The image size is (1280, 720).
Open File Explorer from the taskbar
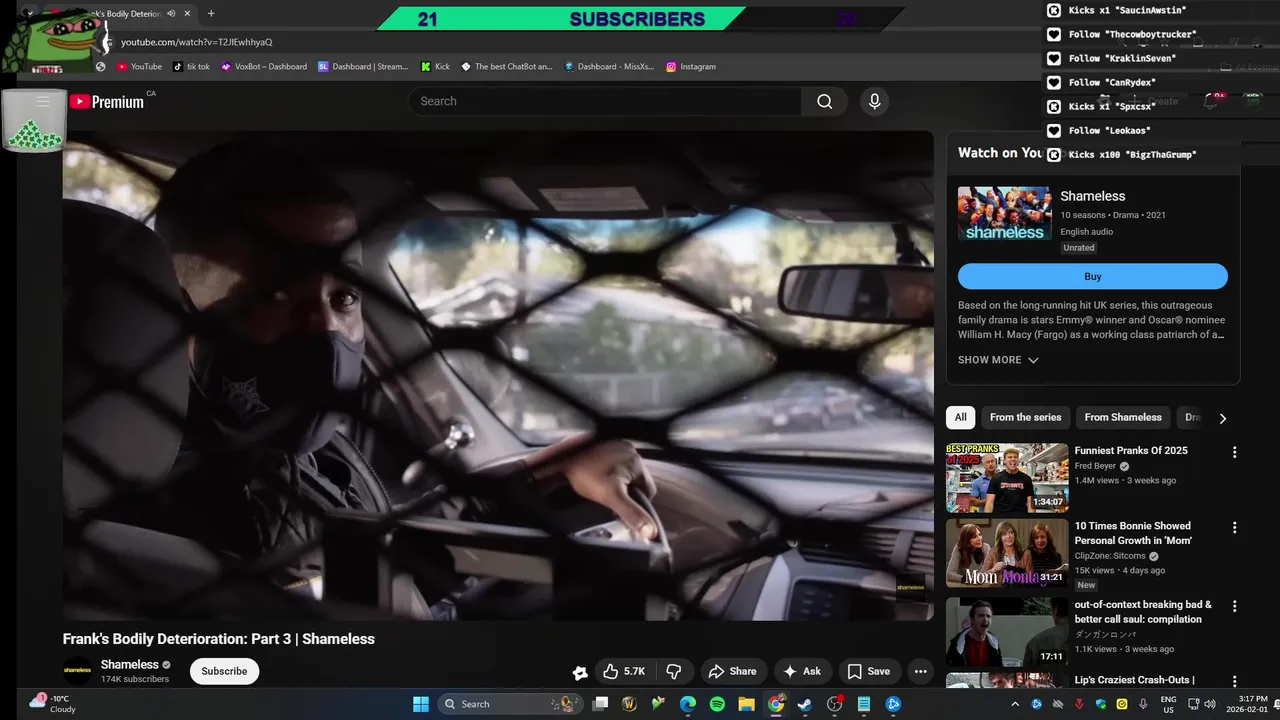coord(746,704)
